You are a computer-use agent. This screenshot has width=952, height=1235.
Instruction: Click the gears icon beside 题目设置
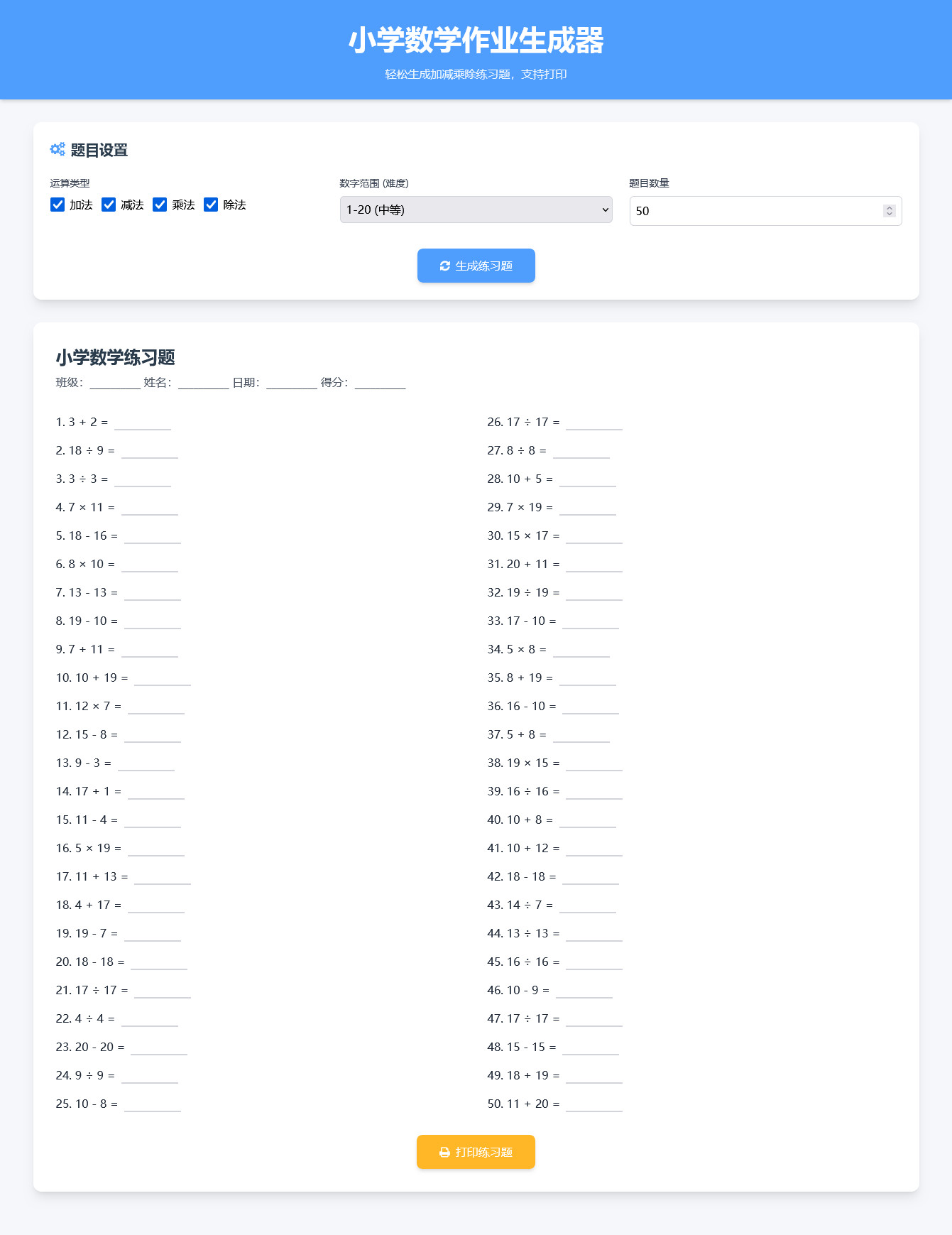(x=58, y=149)
